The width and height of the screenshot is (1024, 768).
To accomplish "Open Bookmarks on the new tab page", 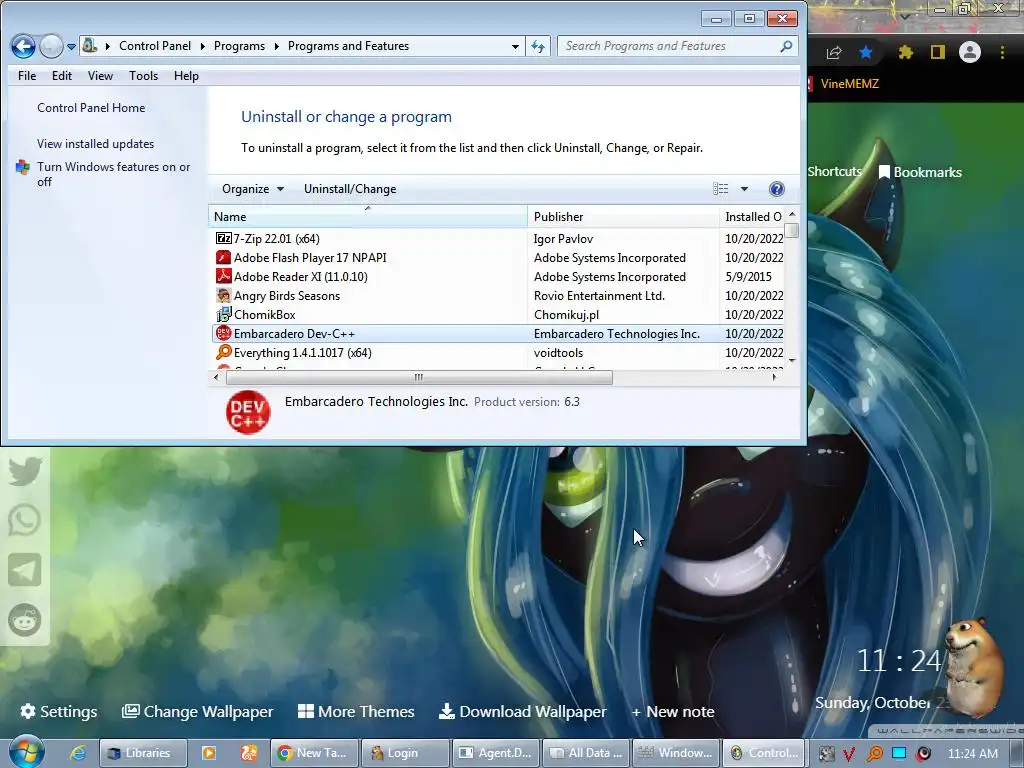I will 920,172.
